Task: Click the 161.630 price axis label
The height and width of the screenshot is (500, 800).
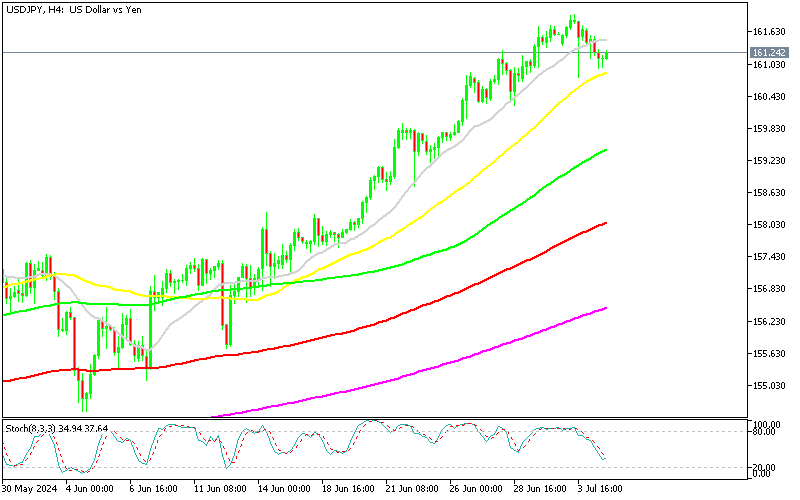Action: [769, 32]
